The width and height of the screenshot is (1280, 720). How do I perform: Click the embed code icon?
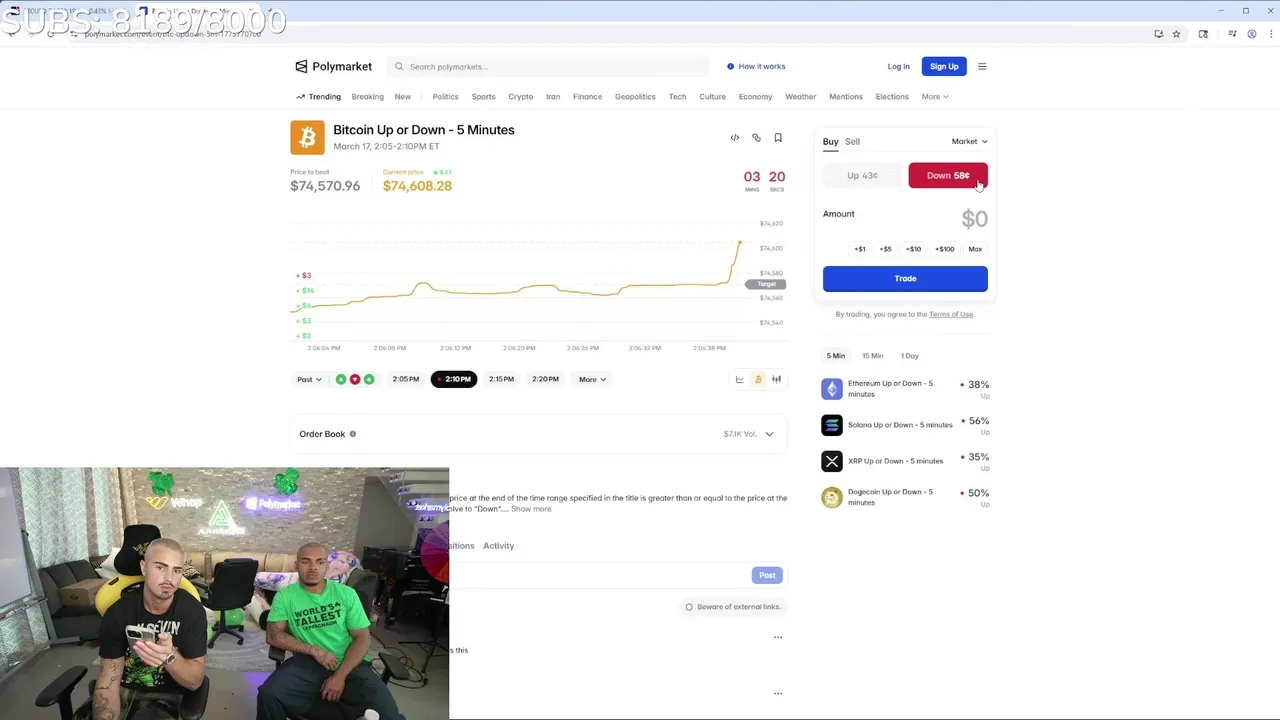(x=735, y=138)
